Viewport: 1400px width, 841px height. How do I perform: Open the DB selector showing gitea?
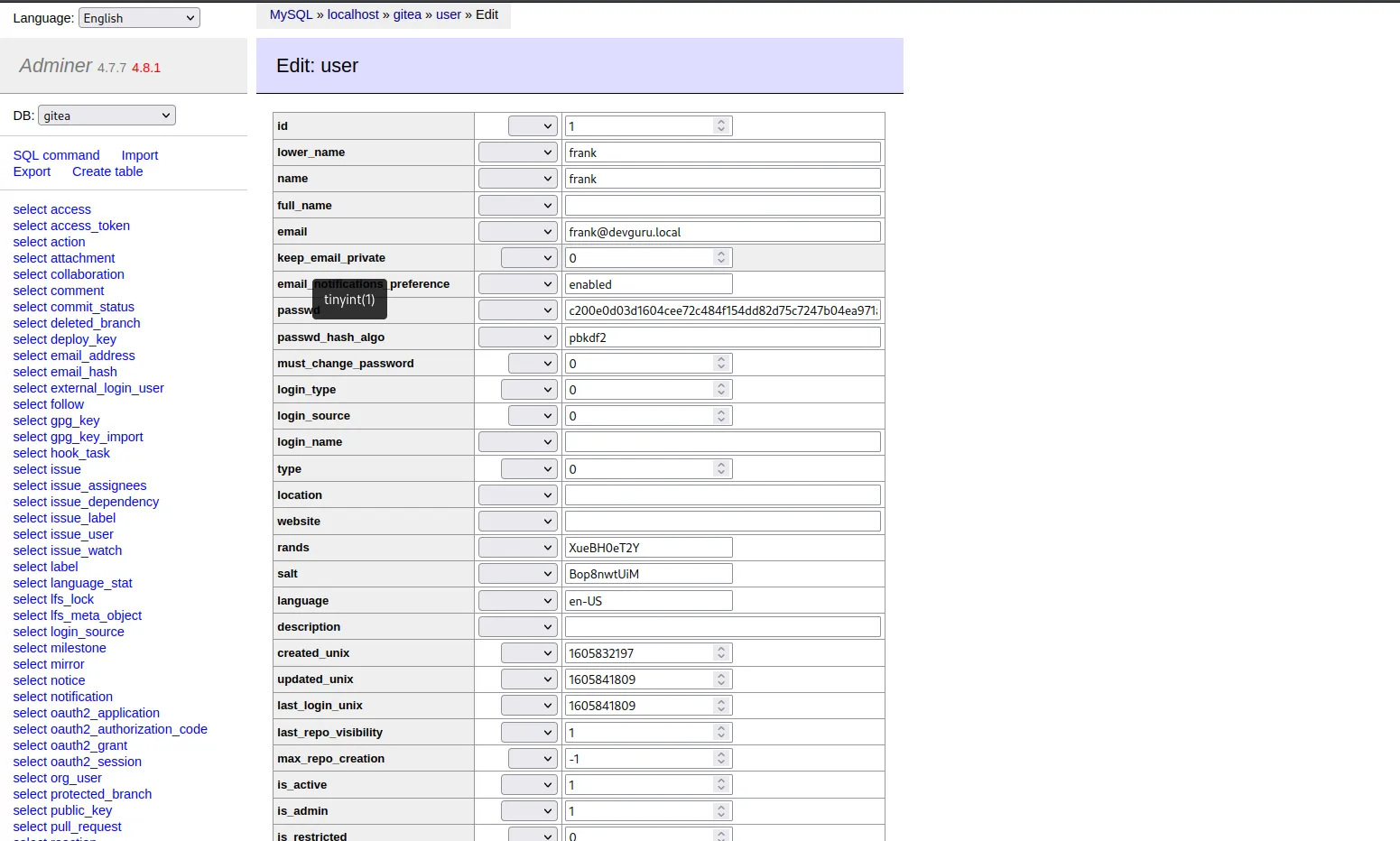[107, 116]
